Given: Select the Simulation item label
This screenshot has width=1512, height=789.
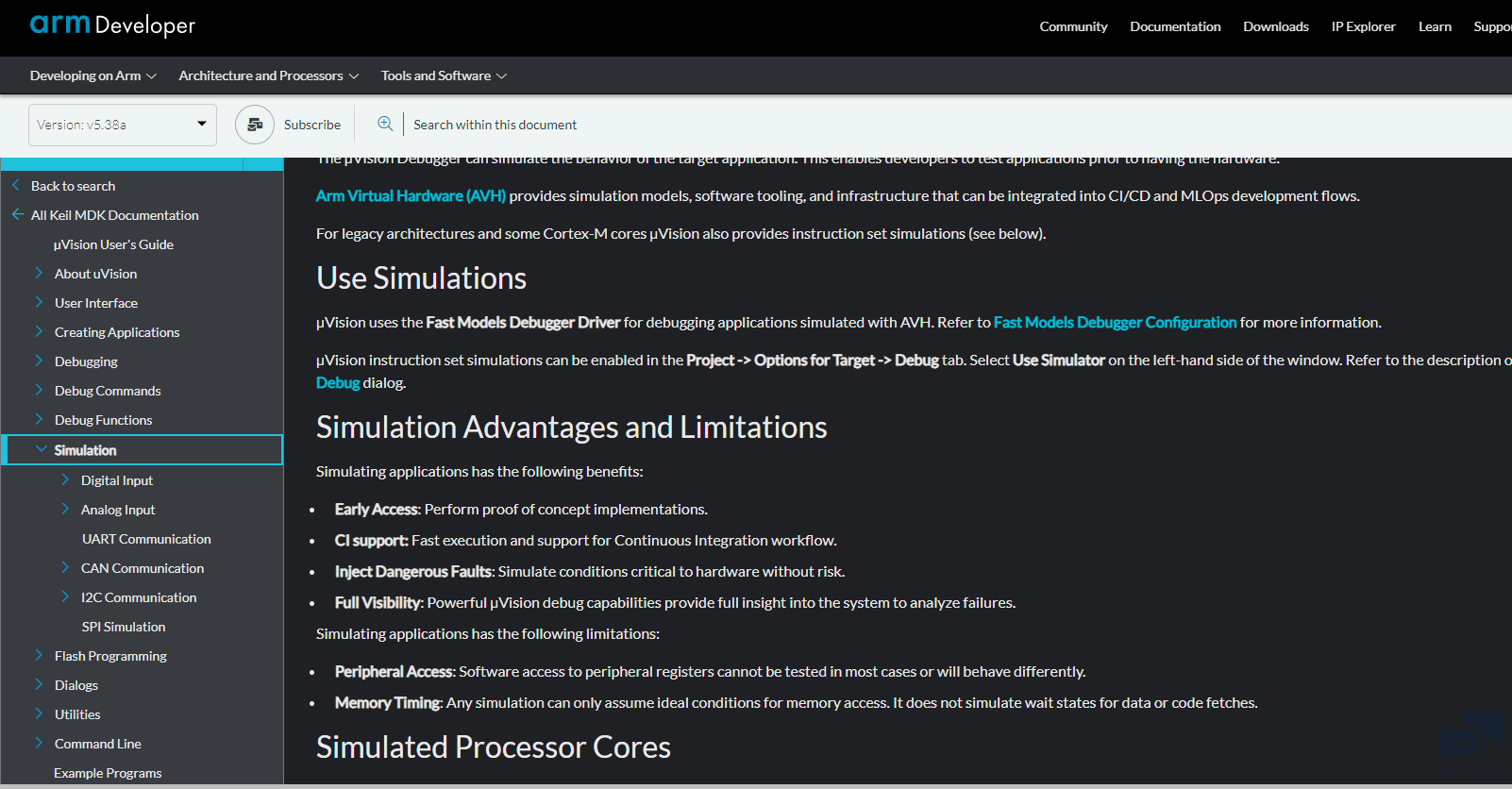Looking at the screenshot, I should click(x=85, y=450).
